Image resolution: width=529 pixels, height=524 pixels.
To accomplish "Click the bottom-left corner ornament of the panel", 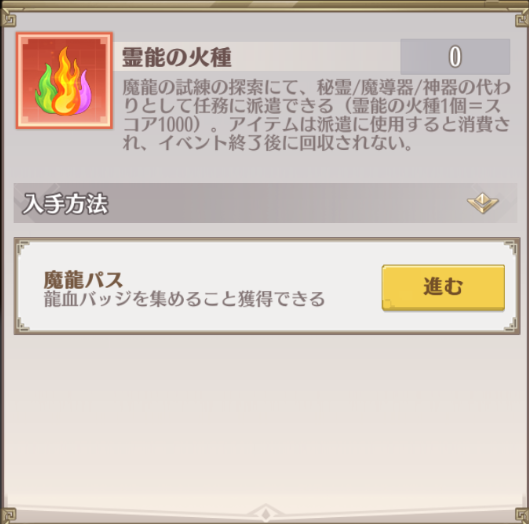I will coord(8,515).
